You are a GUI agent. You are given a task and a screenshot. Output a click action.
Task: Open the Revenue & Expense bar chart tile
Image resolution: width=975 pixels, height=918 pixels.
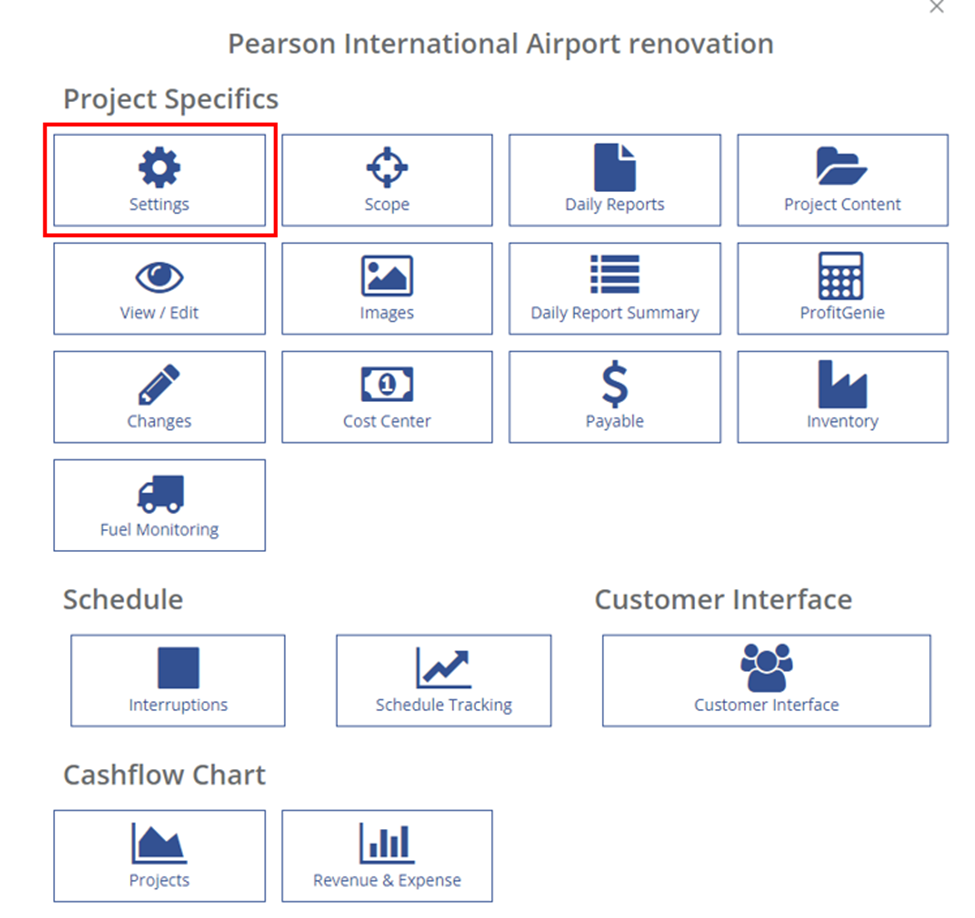pos(387,856)
